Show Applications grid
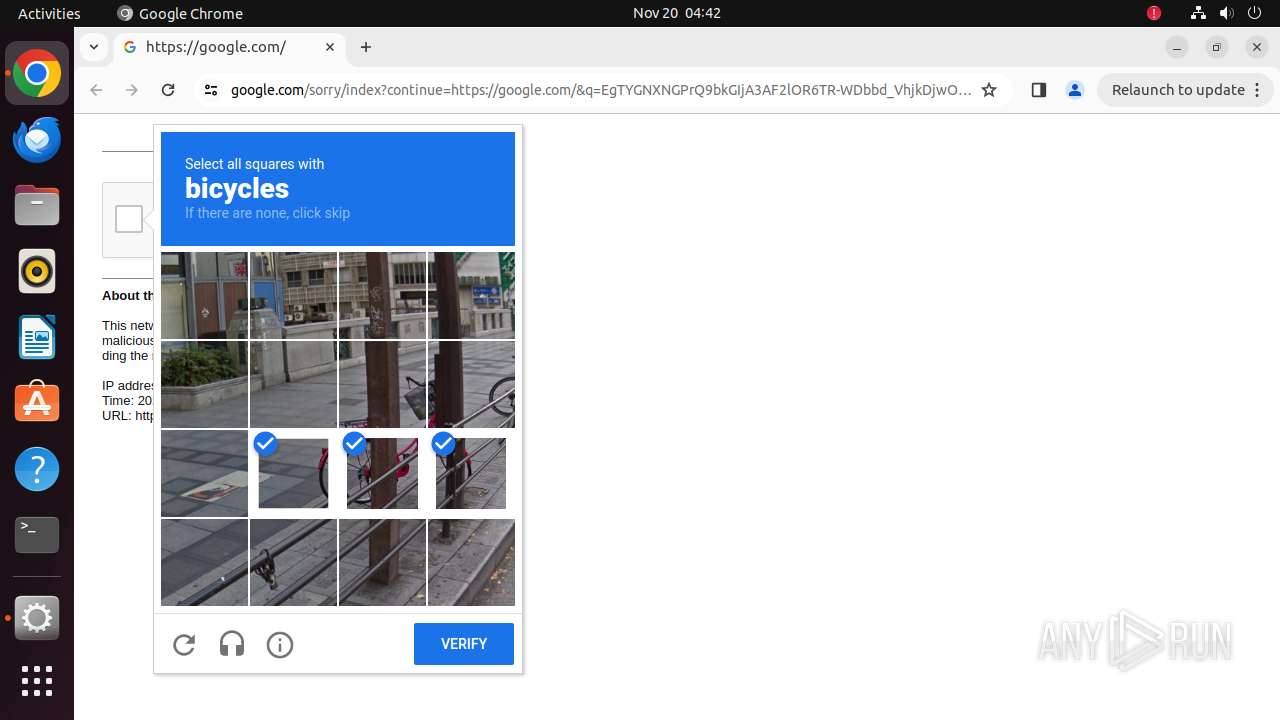This screenshot has height=720, width=1280. coord(37,681)
